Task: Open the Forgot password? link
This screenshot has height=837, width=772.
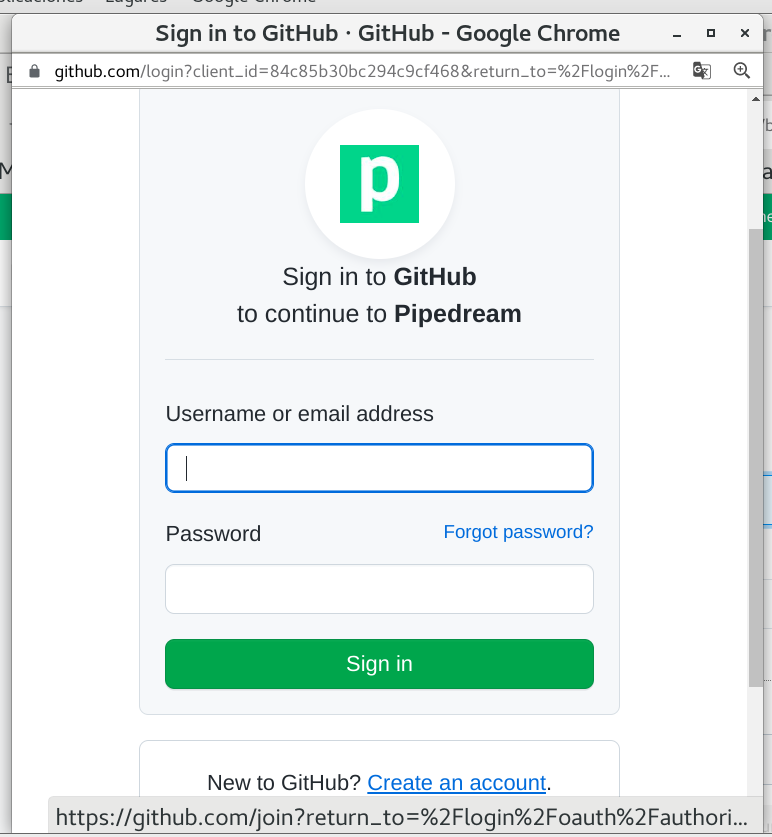Action: point(518,532)
